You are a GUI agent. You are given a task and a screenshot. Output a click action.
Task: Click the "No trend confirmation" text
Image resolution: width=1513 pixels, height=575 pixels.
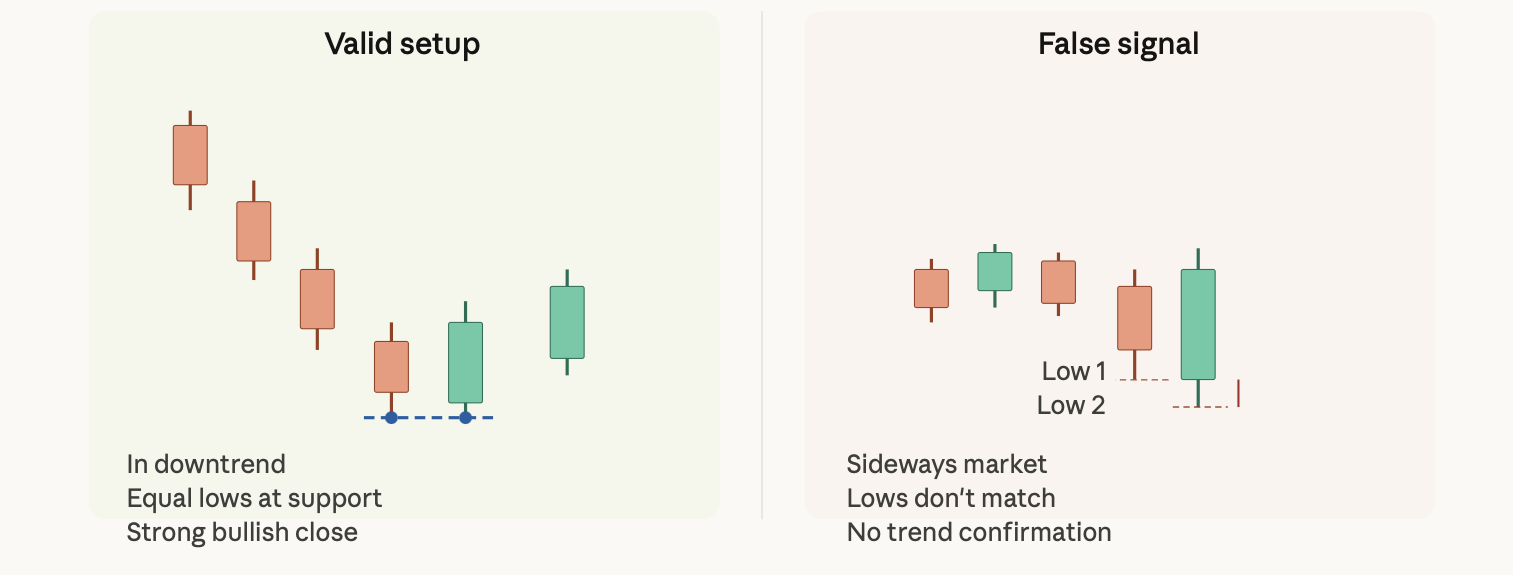click(x=979, y=532)
